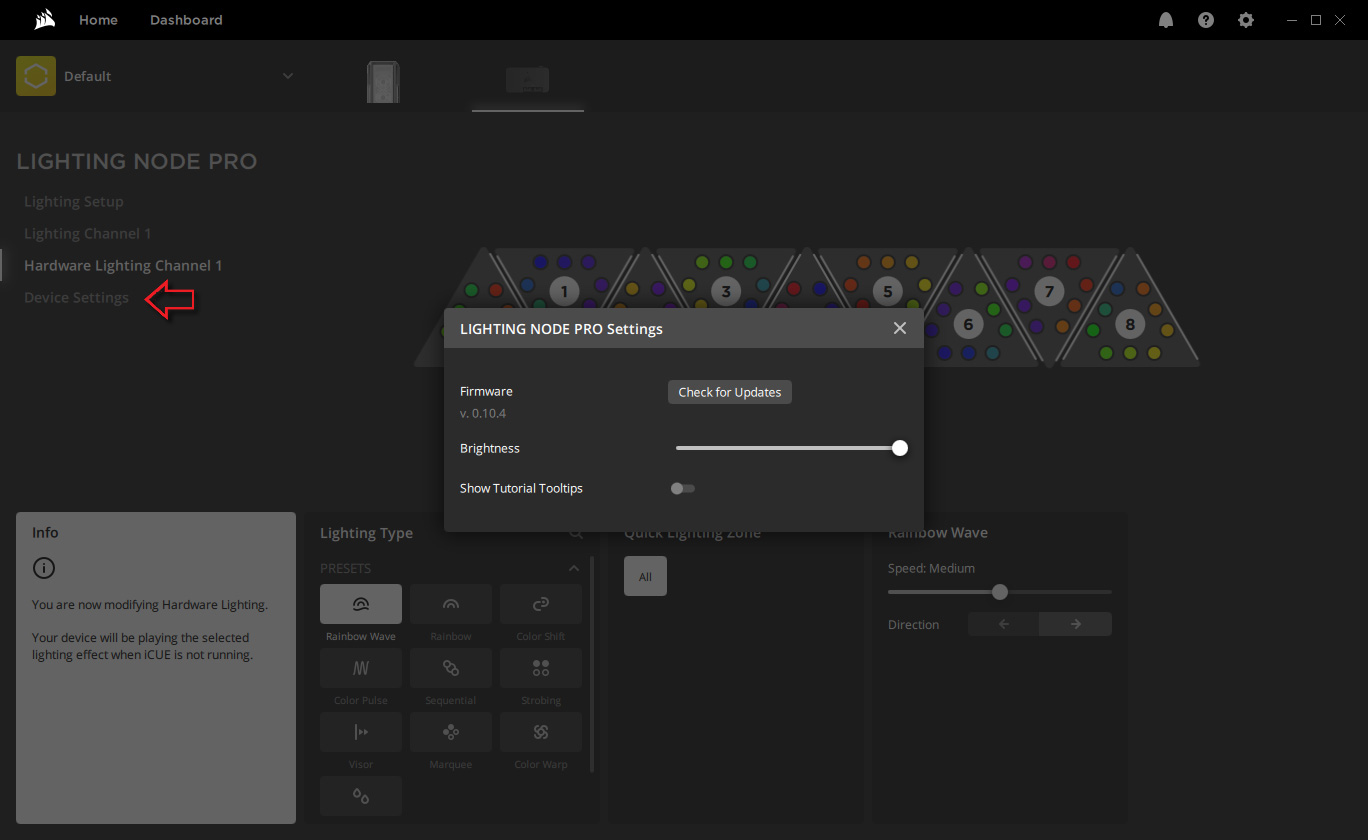Open Hardware Lighting Channel 1 in sidebar
This screenshot has height=840, width=1368.
click(x=123, y=265)
